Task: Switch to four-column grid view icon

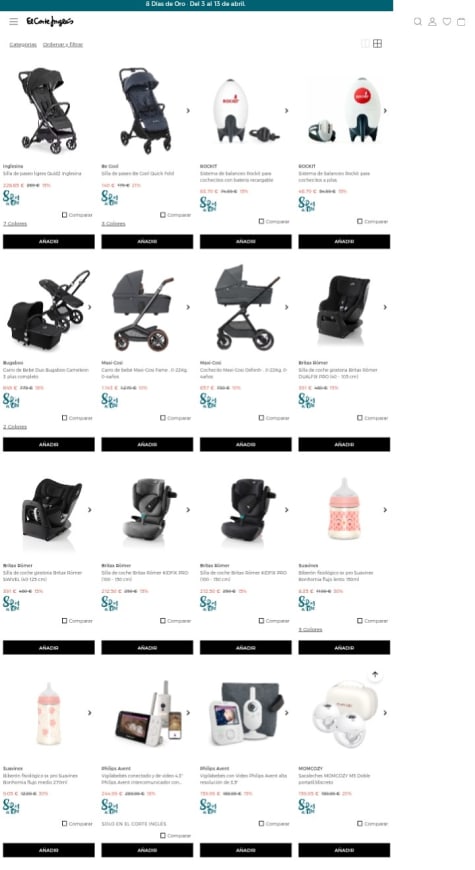Action: [x=377, y=44]
